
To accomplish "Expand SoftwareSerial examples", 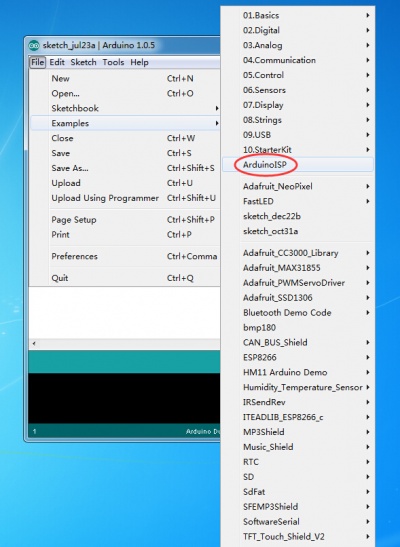I will [x=298, y=522].
